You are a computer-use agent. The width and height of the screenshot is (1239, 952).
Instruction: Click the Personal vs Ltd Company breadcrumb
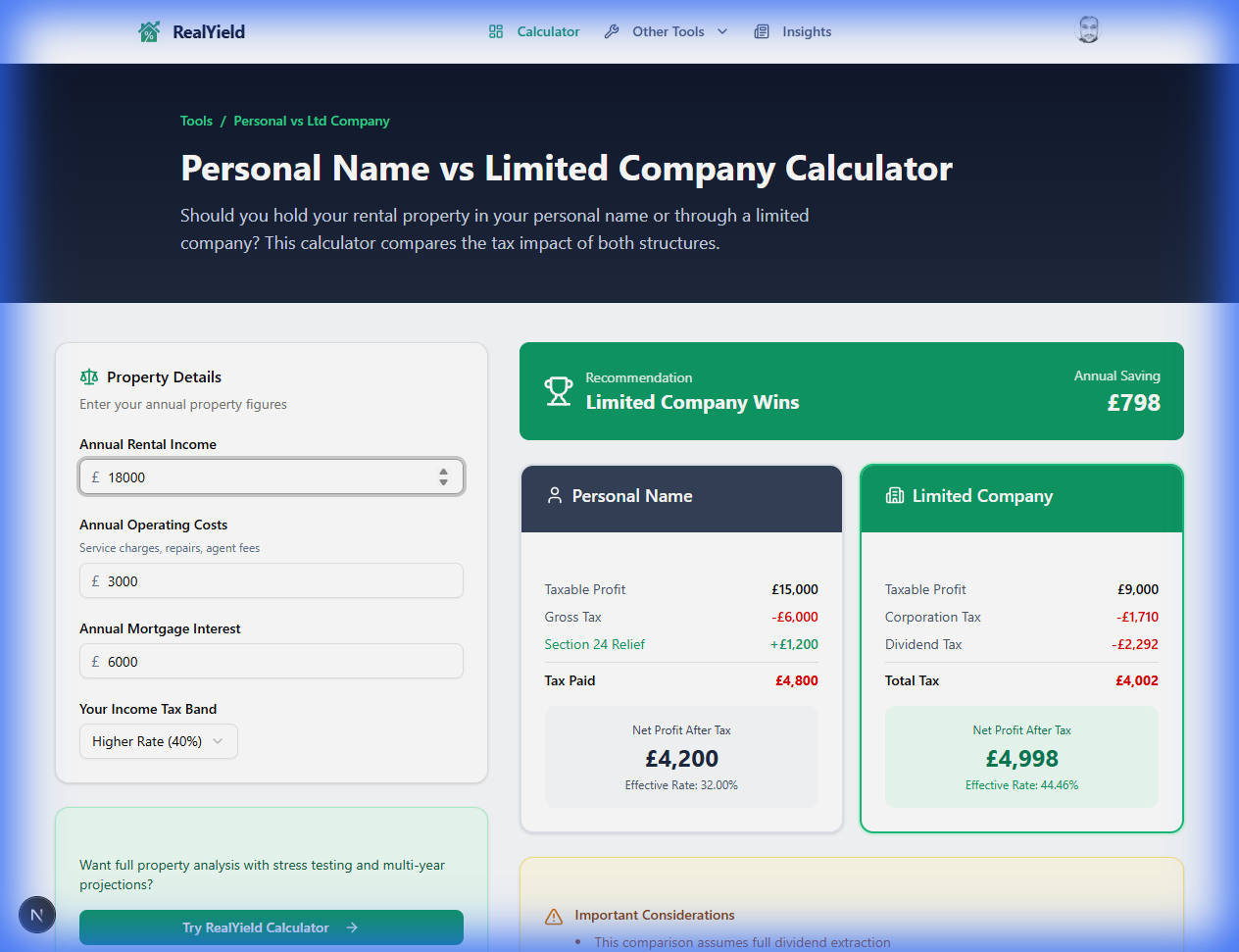pyautogui.click(x=311, y=120)
